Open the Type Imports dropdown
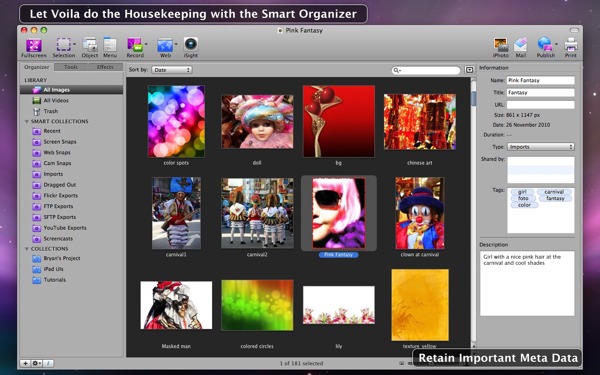Image resolution: width=600 pixels, height=375 pixels. [x=541, y=147]
